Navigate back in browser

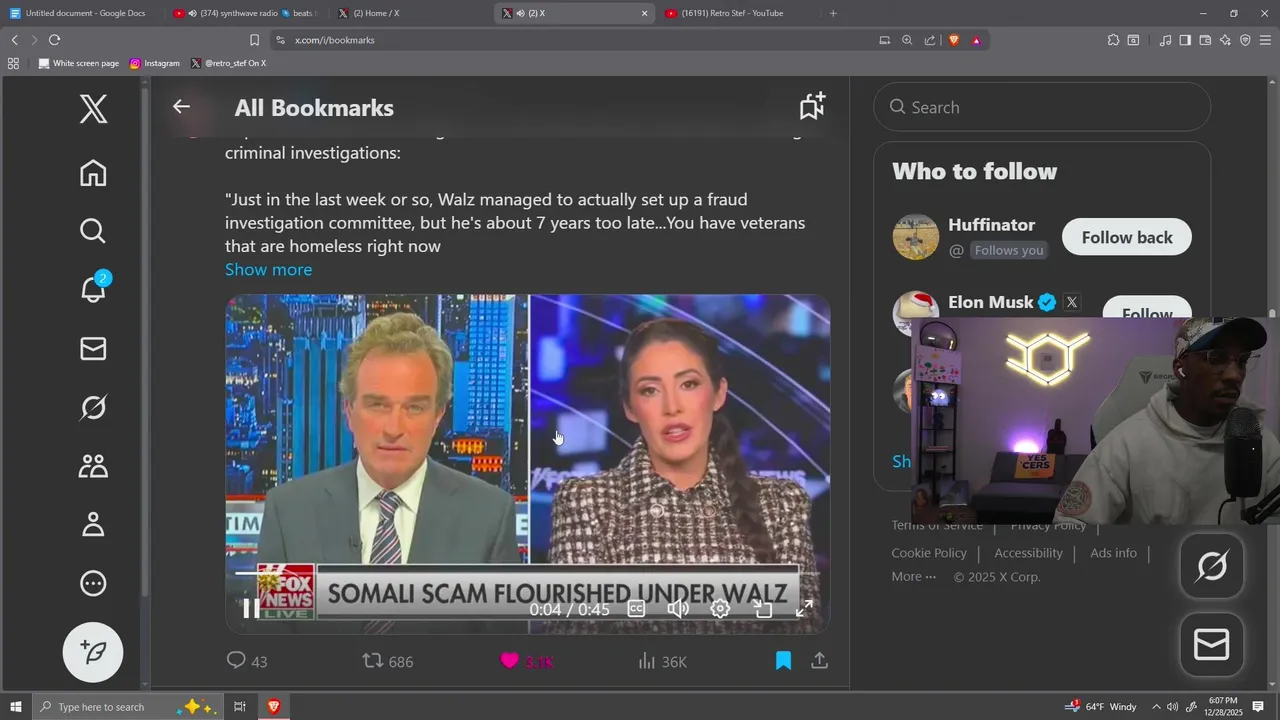point(14,40)
